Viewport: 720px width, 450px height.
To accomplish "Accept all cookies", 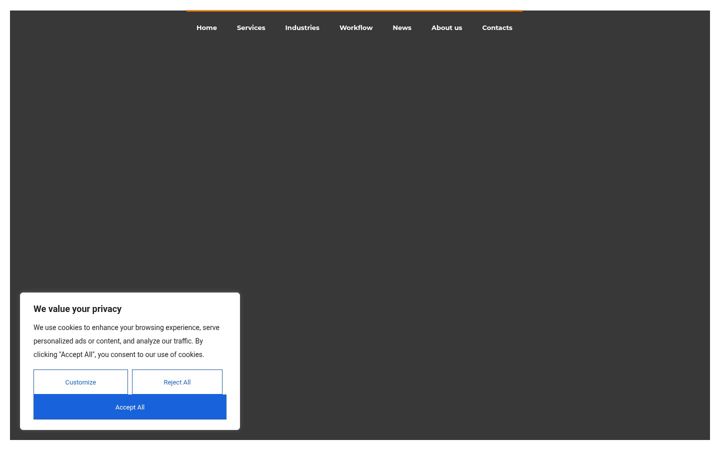I will 130,407.
